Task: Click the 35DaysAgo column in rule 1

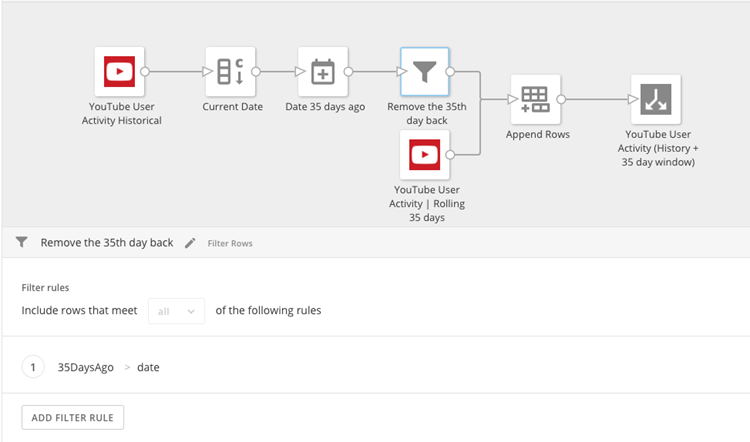Action: point(86,367)
